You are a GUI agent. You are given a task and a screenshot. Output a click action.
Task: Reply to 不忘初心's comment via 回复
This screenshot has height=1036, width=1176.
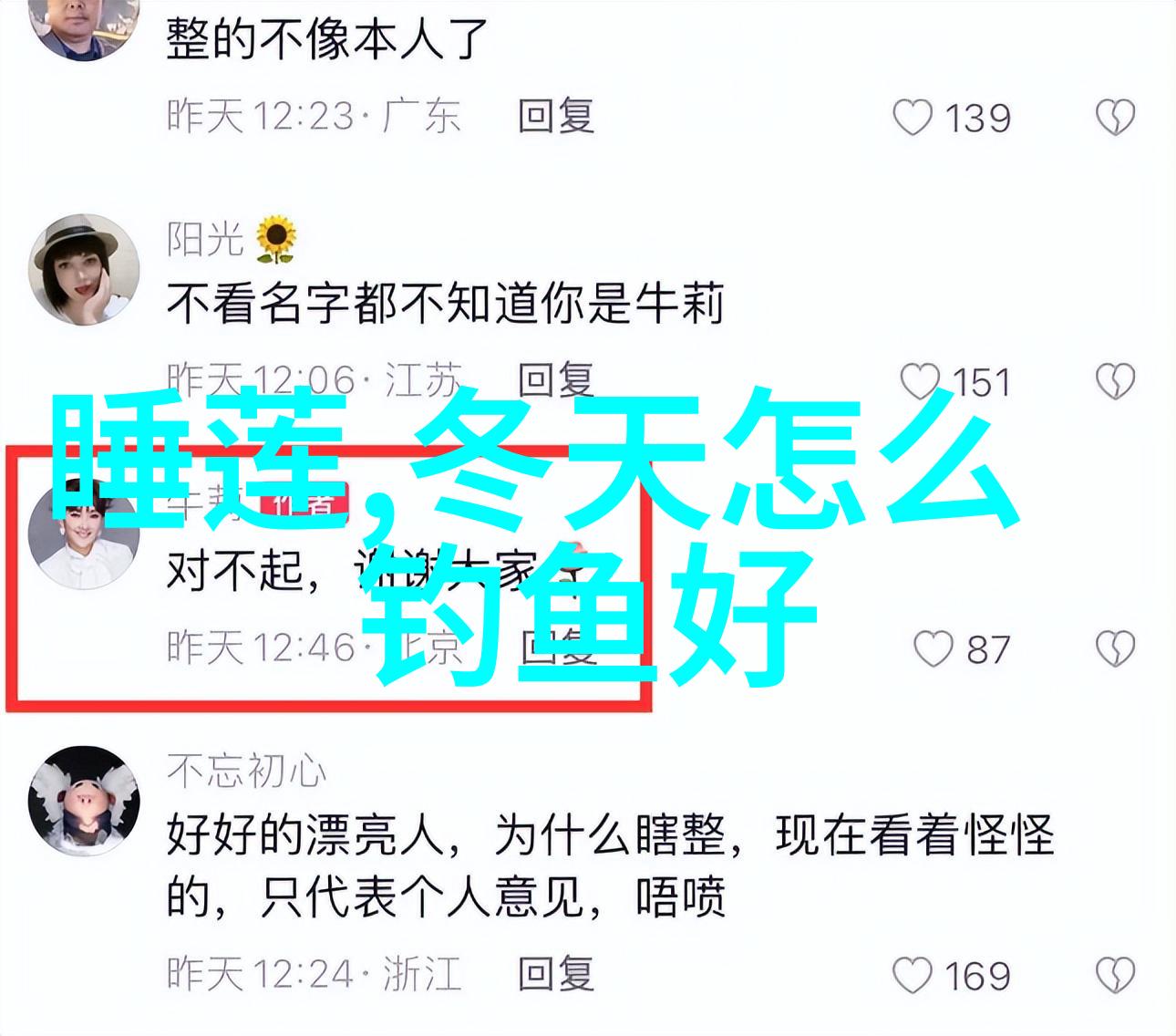[x=556, y=974]
